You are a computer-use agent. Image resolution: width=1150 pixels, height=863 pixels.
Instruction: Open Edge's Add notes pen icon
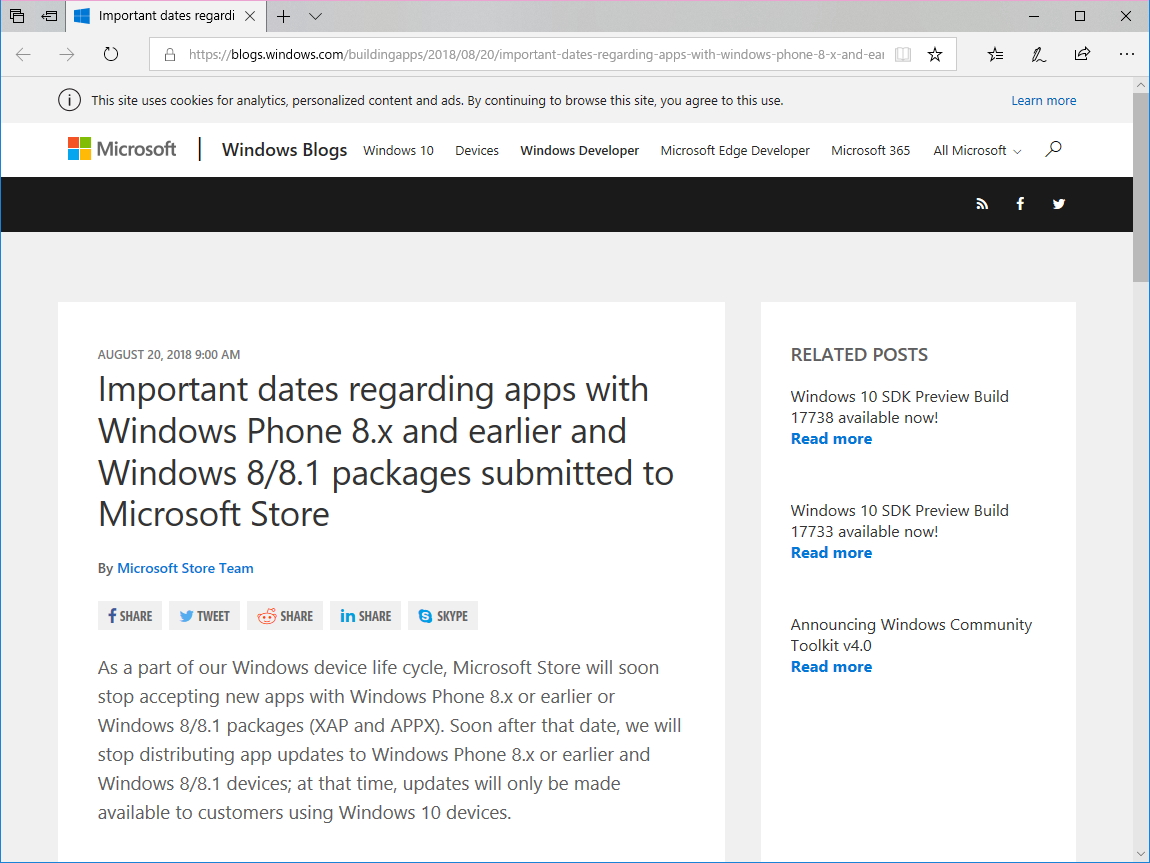(1038, 55)
